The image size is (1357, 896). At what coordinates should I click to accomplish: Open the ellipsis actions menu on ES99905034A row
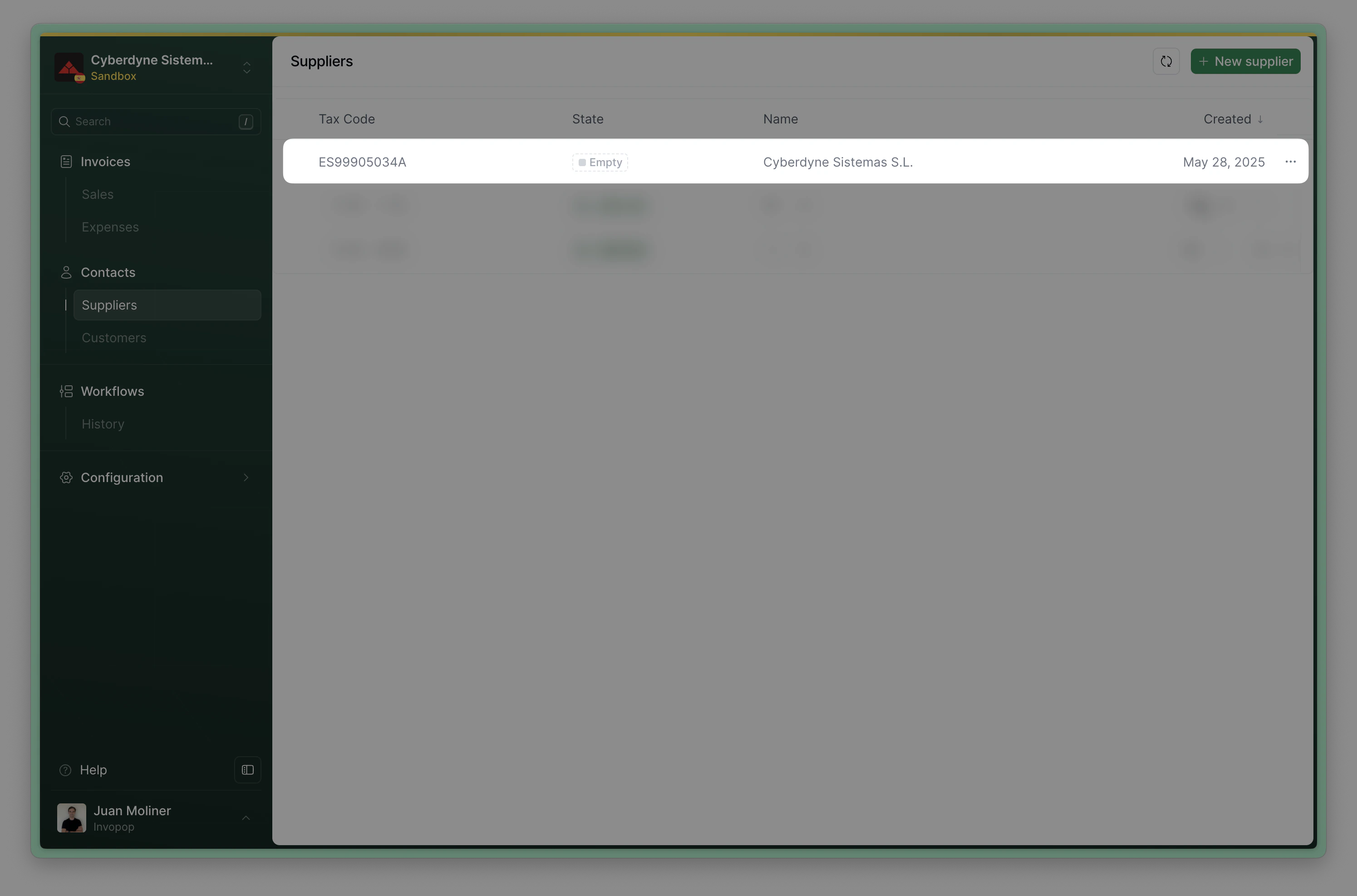(x=1290, y=162)
